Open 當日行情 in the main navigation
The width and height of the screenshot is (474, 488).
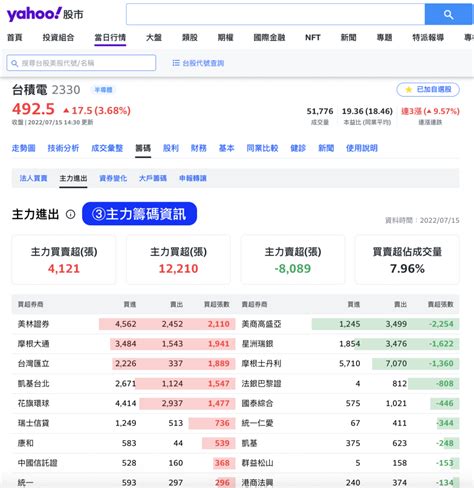click(110, 37)
